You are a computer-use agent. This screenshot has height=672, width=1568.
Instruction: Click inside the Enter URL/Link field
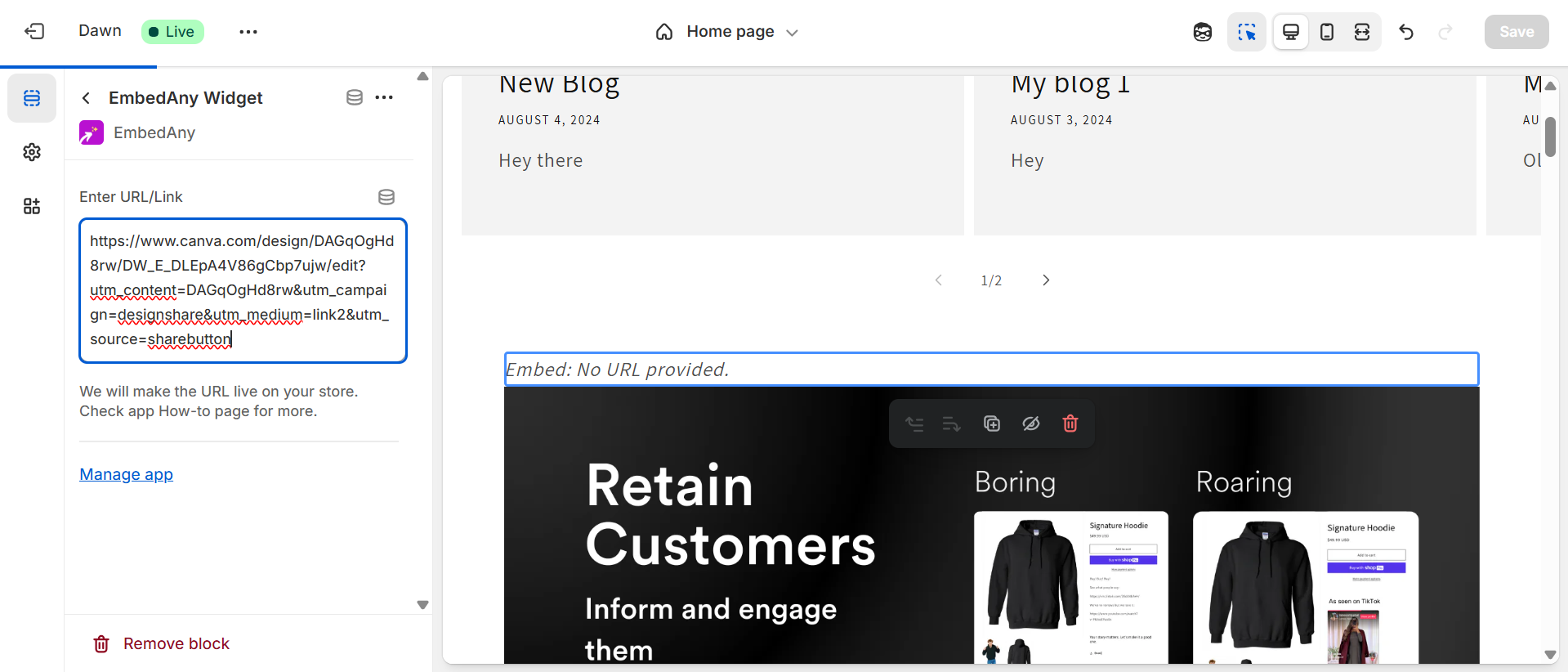point(243,290)
